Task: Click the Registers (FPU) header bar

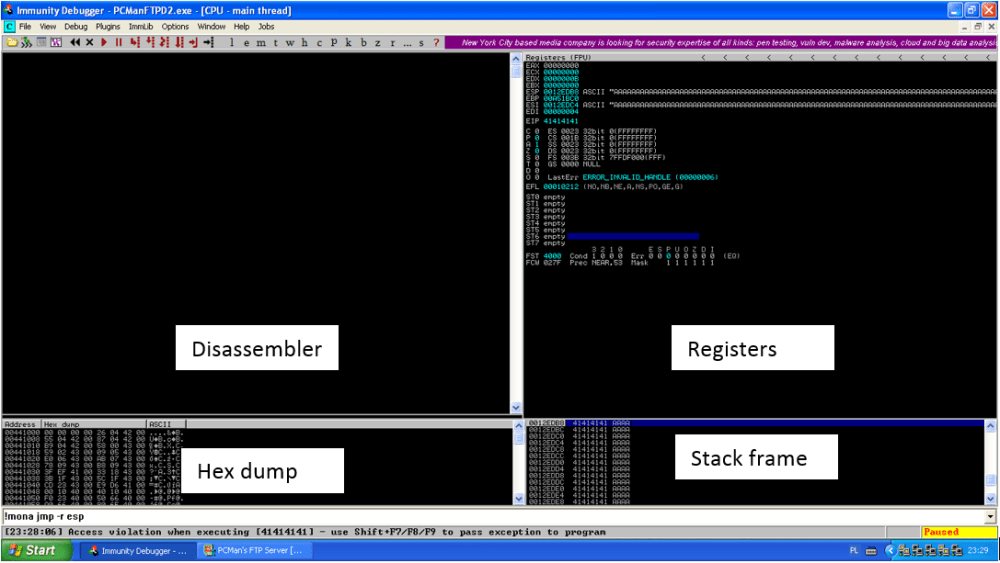Action: click(x=760, y=57)
